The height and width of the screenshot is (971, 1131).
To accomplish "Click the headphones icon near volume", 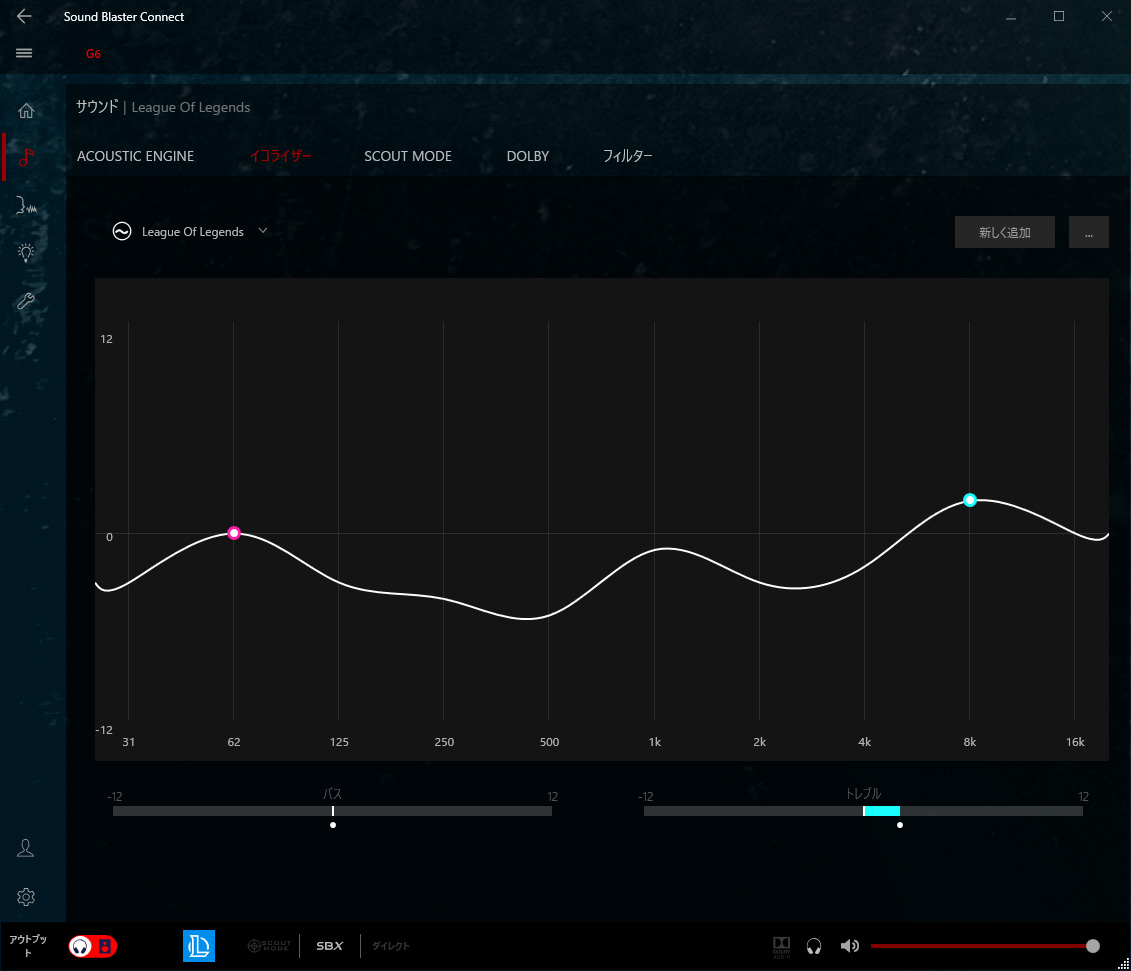I will [814, 946].
